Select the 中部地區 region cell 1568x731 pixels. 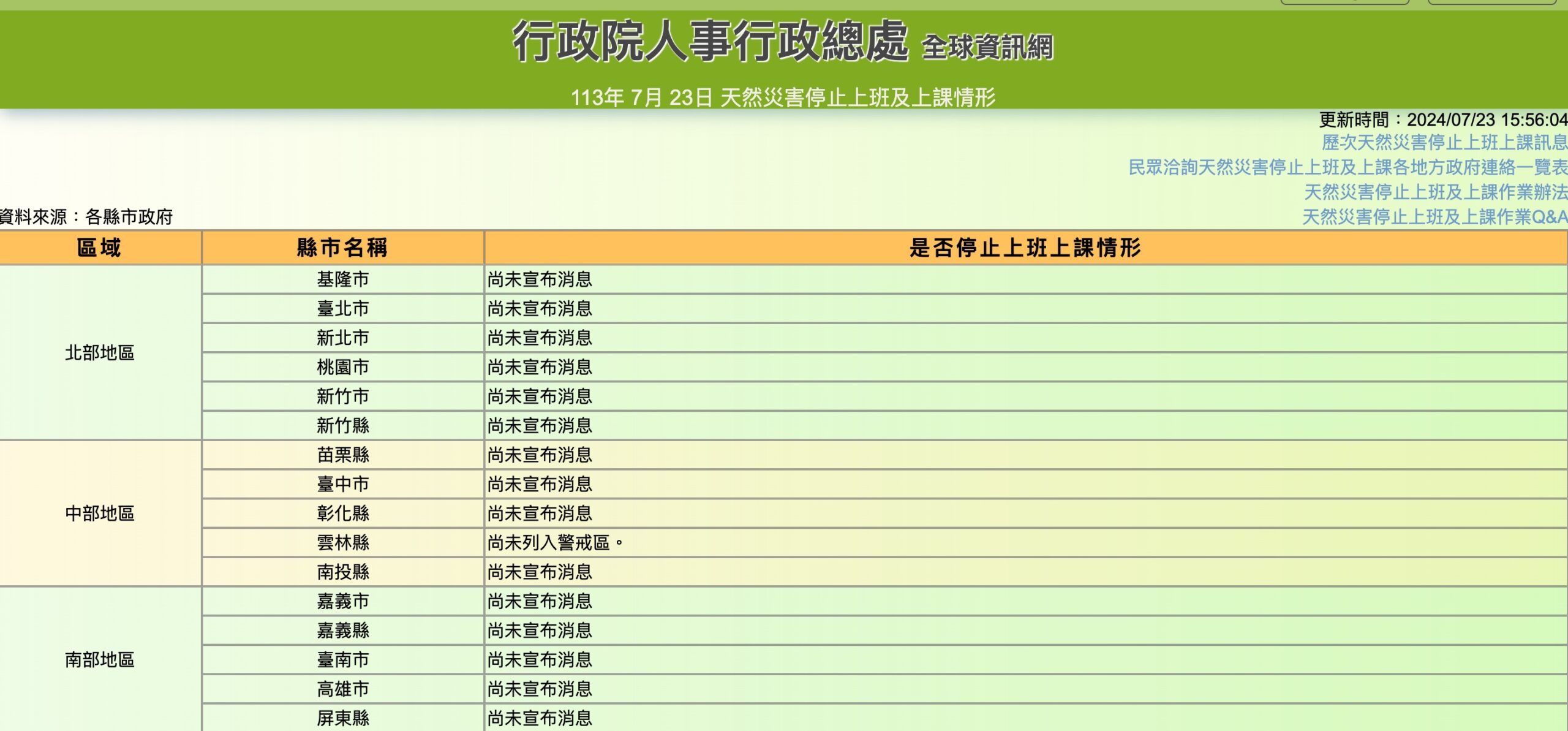[x=100, y=513]
